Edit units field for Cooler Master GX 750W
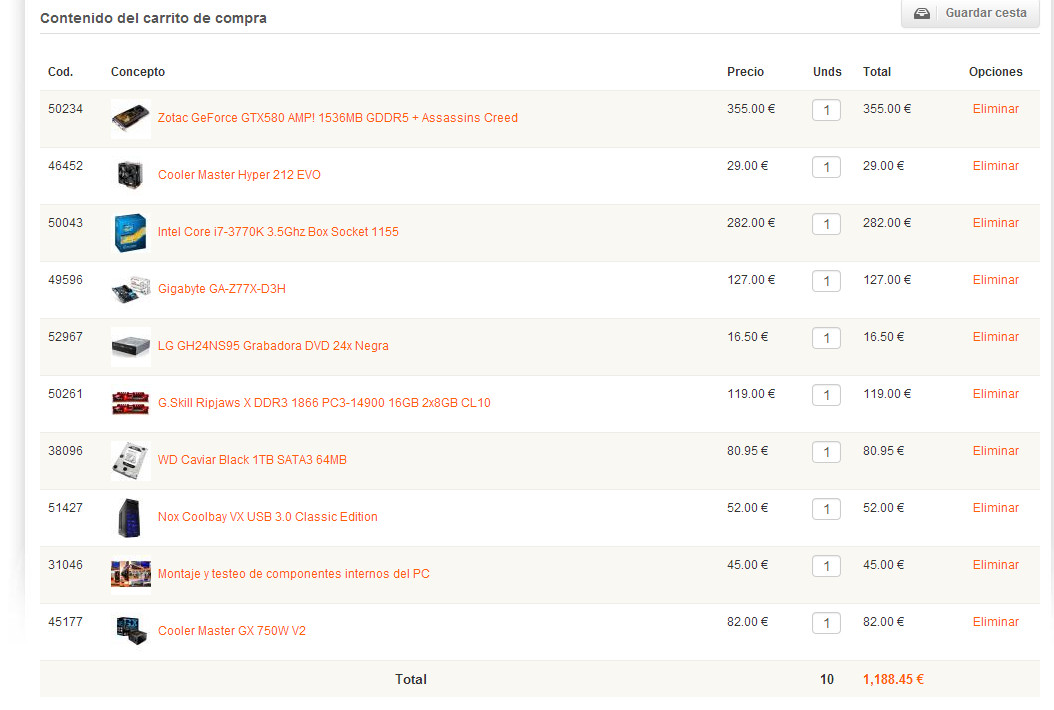 [826, 623]
